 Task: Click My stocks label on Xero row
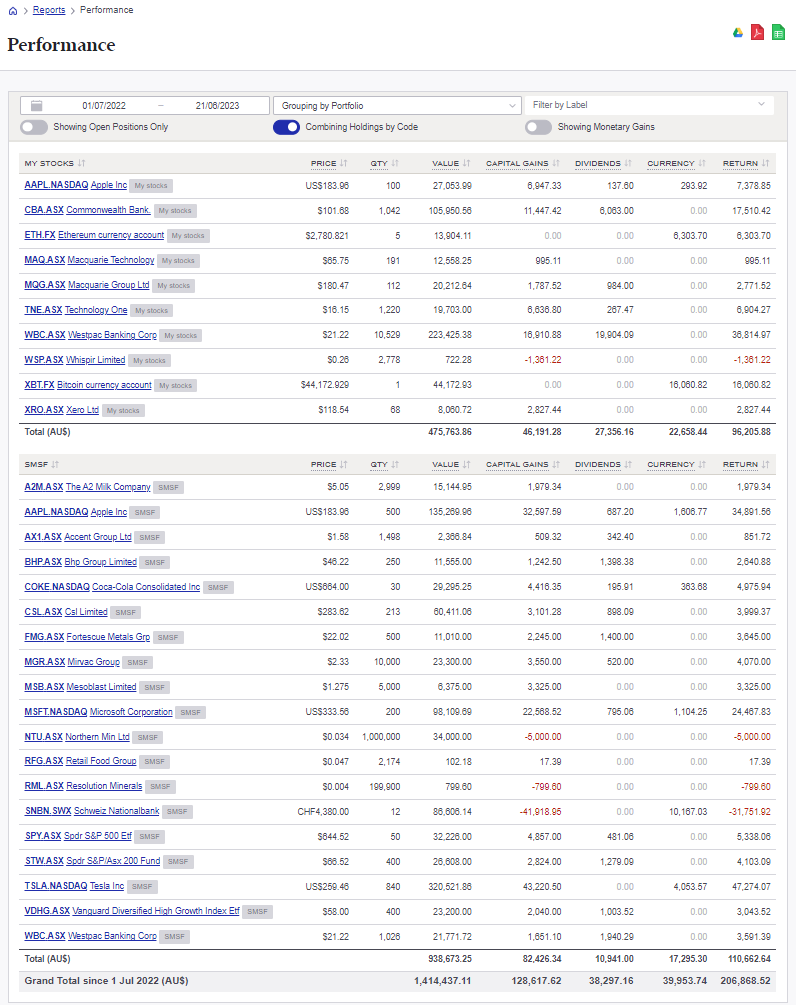[123, 410]
